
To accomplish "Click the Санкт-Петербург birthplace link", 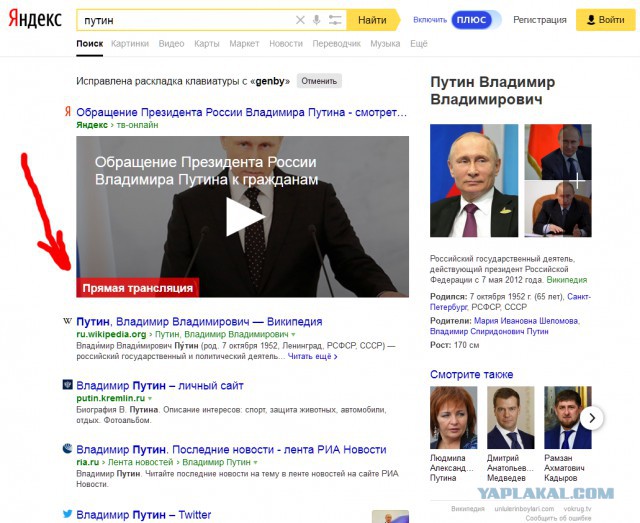I will [510, 302].
